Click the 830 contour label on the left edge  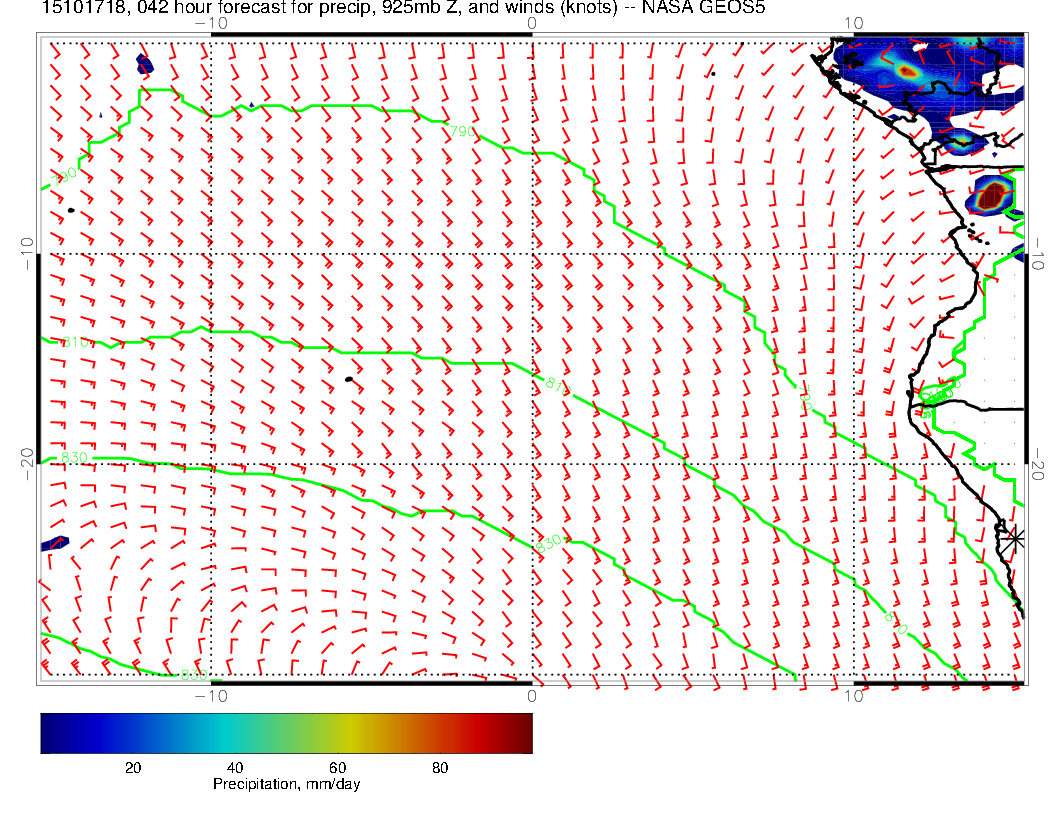75,458
